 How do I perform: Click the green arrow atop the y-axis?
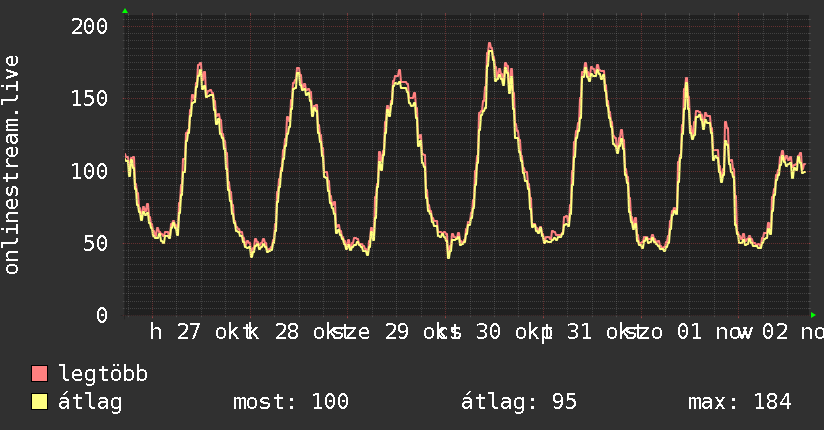tap(125, 11)
